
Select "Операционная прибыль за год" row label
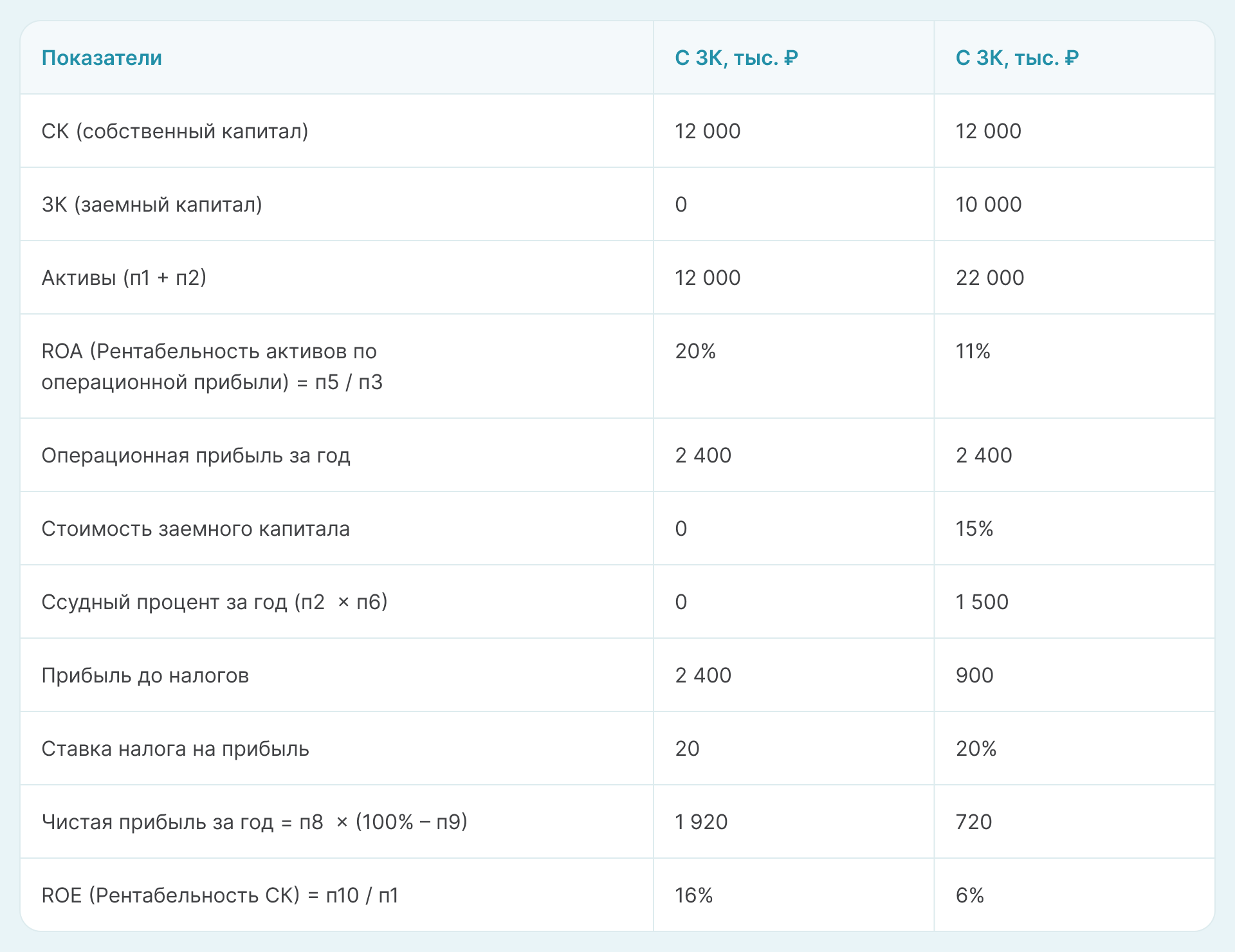tap(196, 455)
